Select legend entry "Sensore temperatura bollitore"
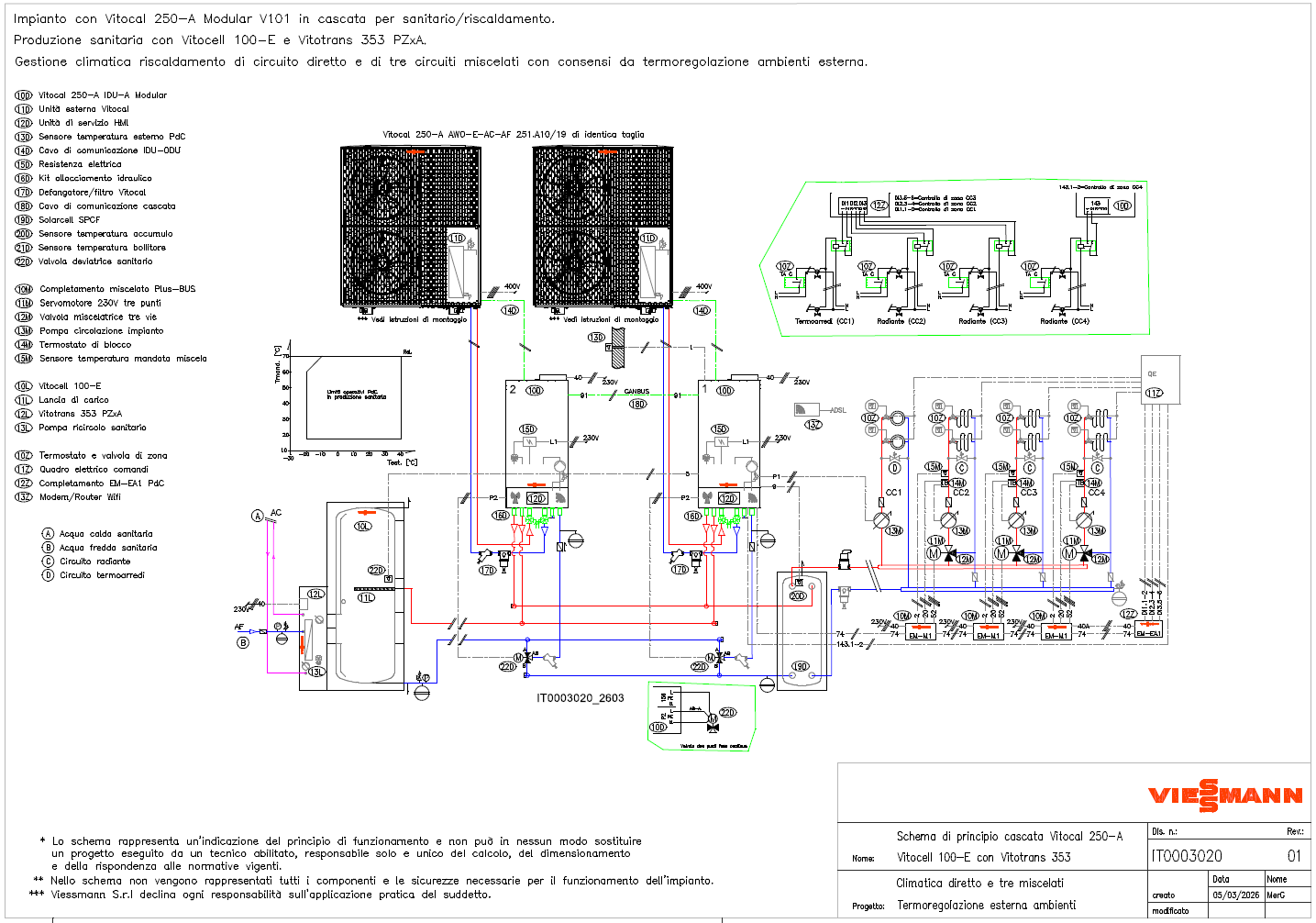 coord(103,248)
